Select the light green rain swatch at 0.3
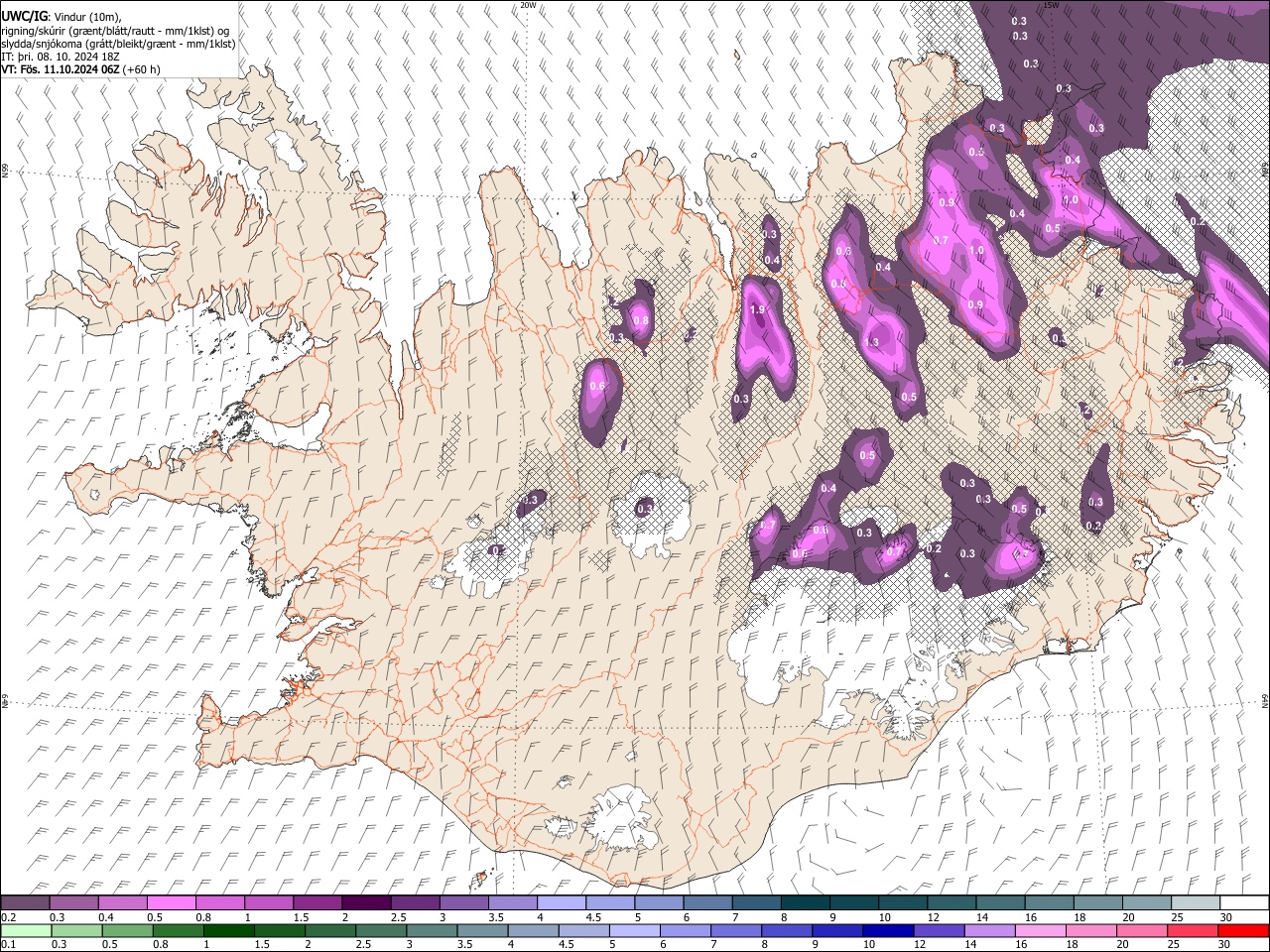The image size is (1270, 952). point(77,930)
